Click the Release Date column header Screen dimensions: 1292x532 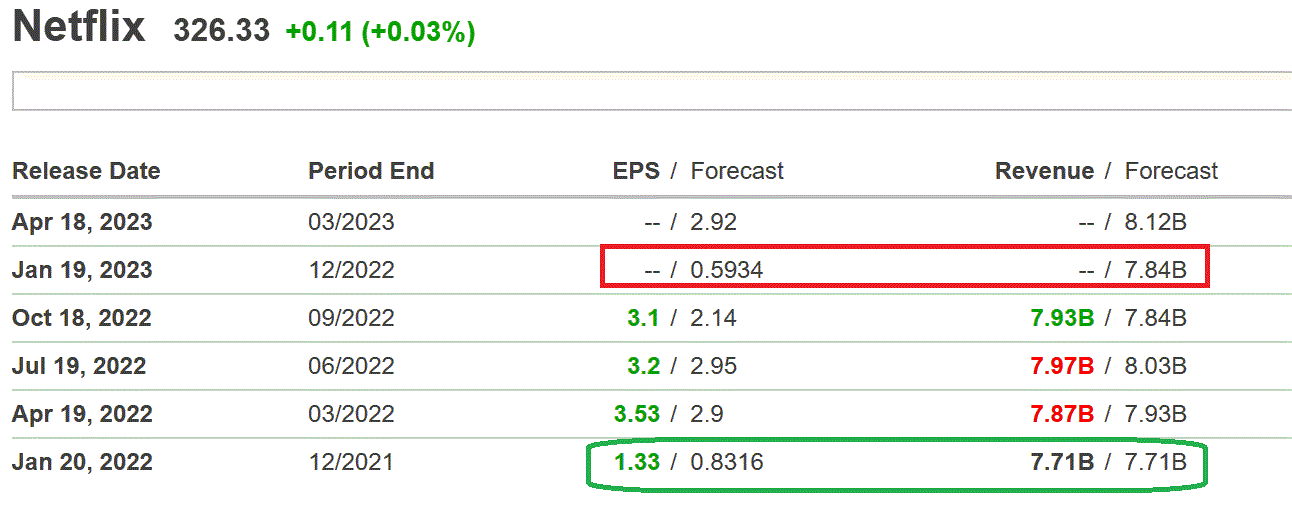86,171
